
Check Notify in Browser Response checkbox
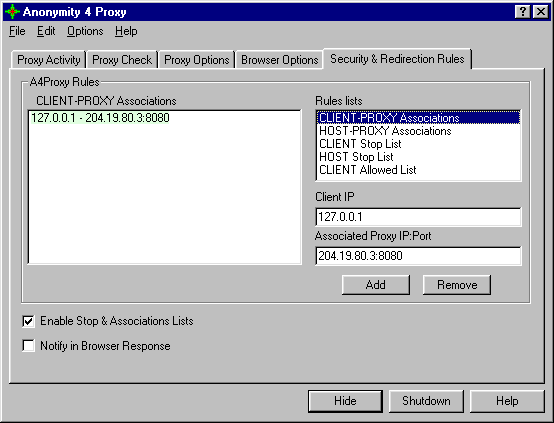click(28, 346)
